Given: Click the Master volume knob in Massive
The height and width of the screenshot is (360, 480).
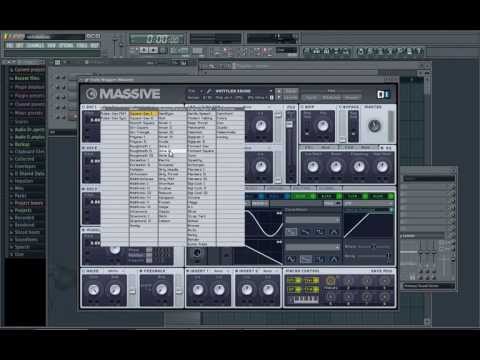Looking at the screenshot, I should [x=375, y=126].
